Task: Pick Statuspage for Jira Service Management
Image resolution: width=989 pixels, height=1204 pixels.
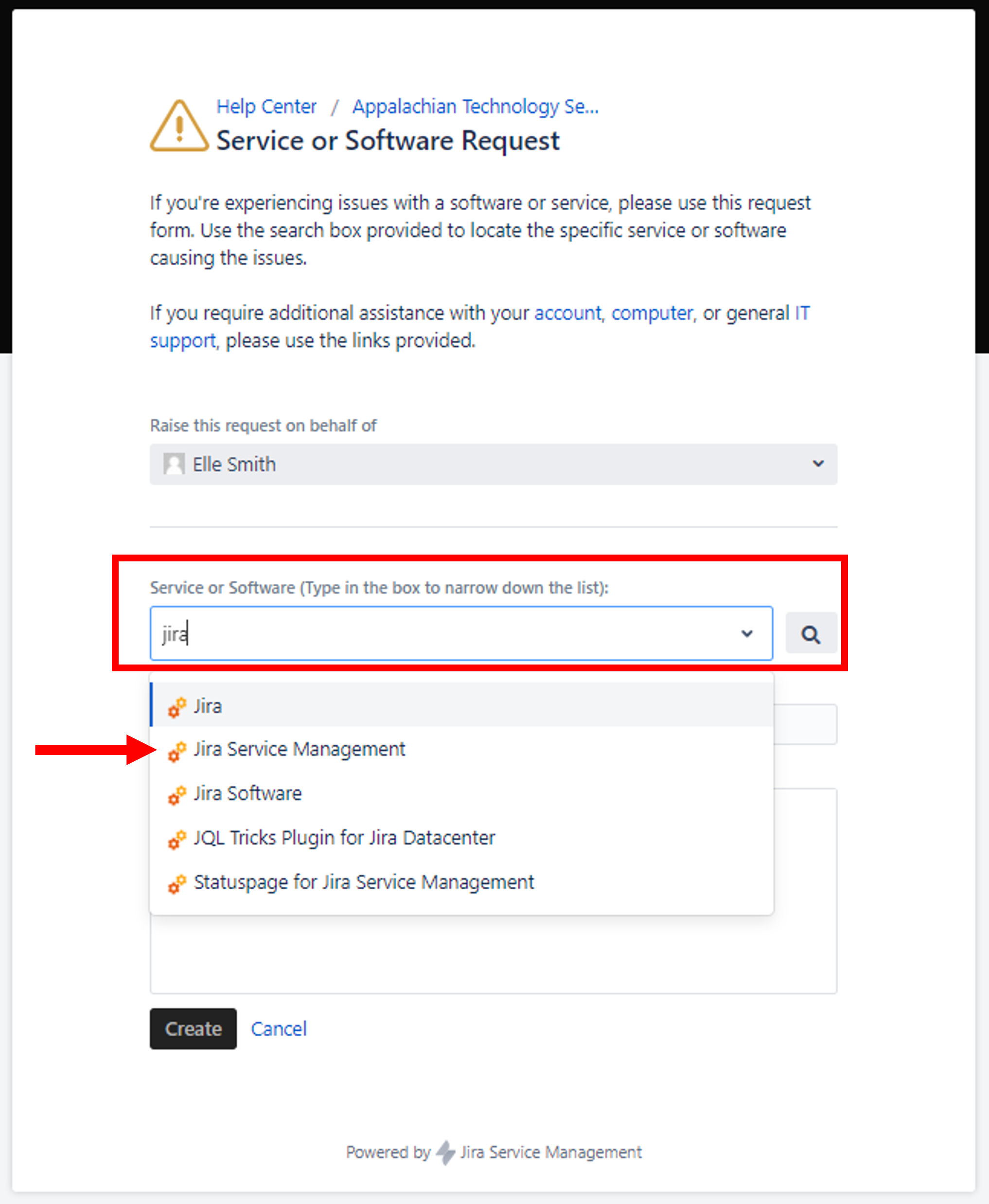Action: (364, 882)
